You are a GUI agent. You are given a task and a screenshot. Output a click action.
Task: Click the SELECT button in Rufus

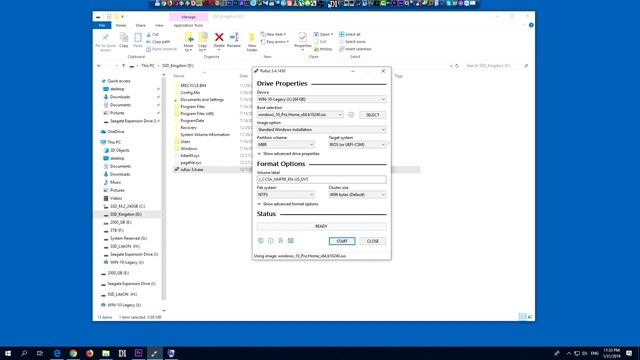pos(373,115)
